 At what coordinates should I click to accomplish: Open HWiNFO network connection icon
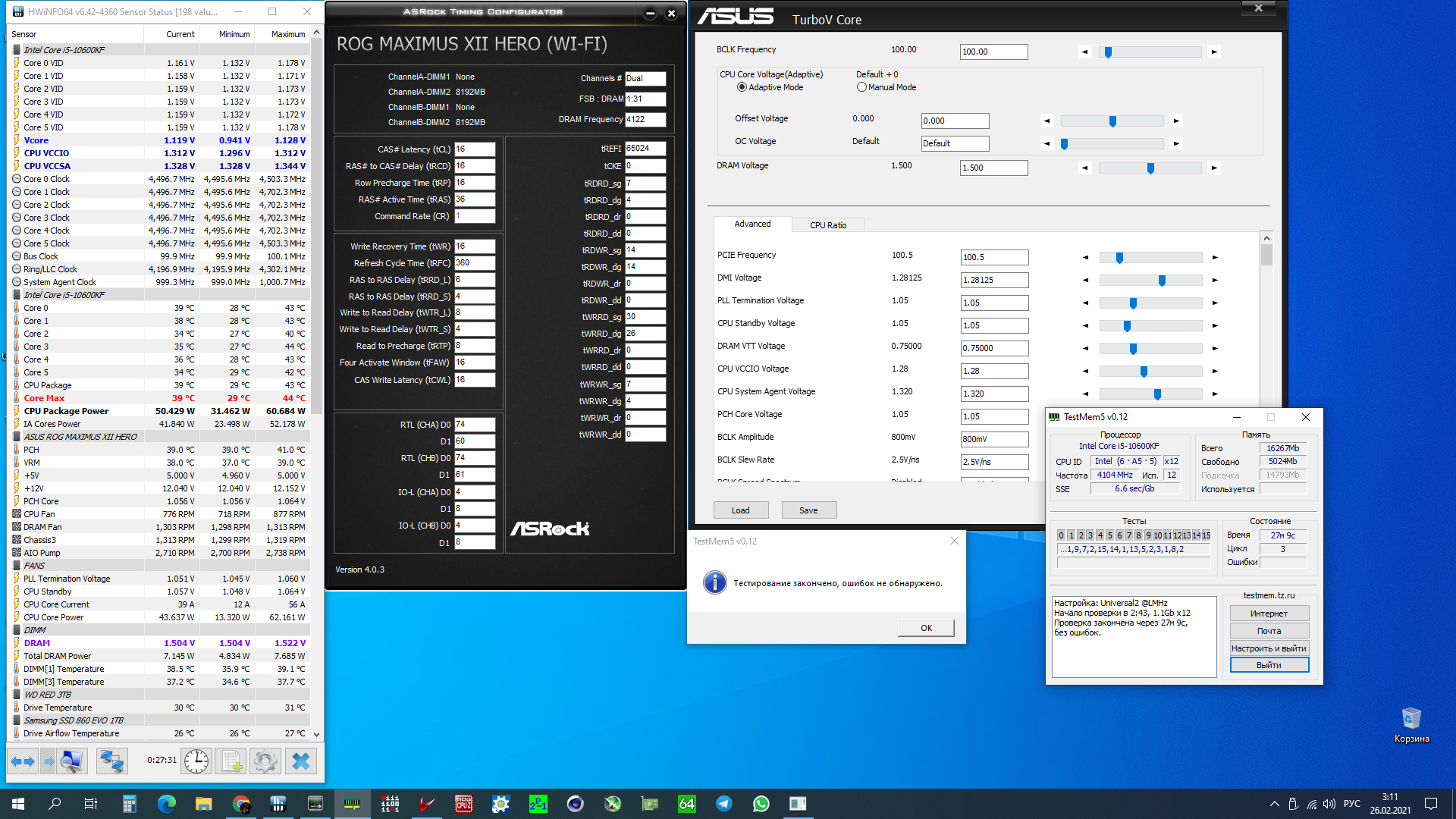111,761
